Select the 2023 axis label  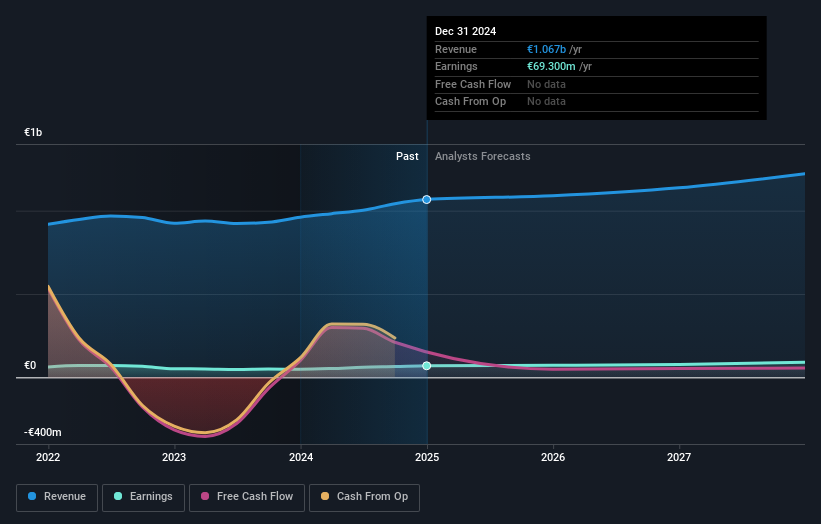174,458
